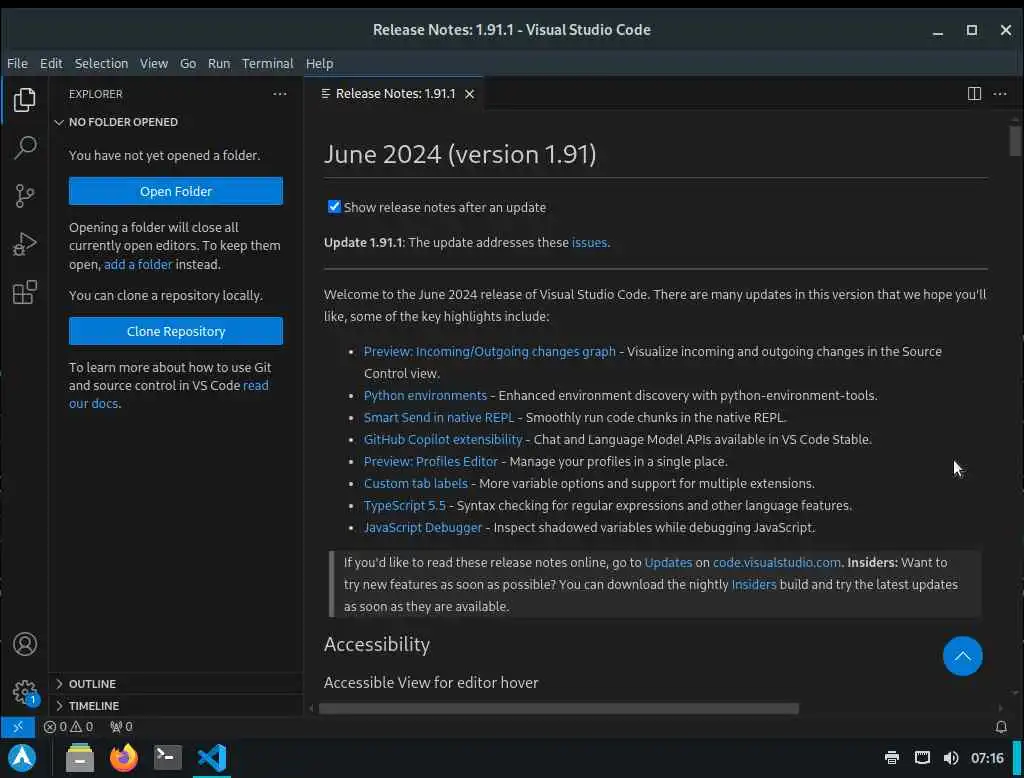Open the Extensions view icon
This screenshot has width=1024, height=778.
pyautogui.click(x=24, y=292)
